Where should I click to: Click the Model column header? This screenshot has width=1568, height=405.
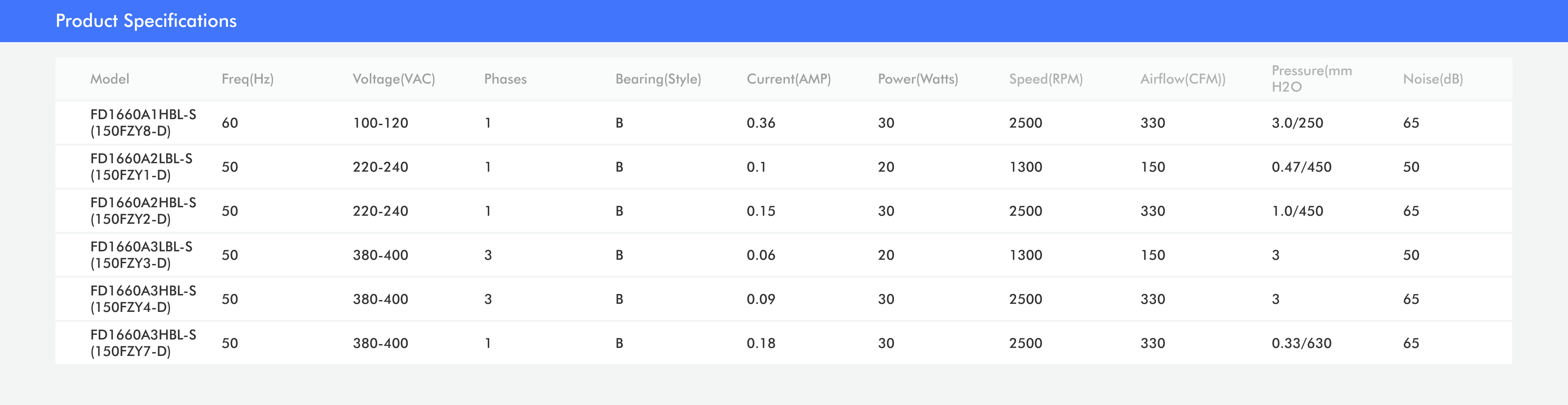[109, 79]
